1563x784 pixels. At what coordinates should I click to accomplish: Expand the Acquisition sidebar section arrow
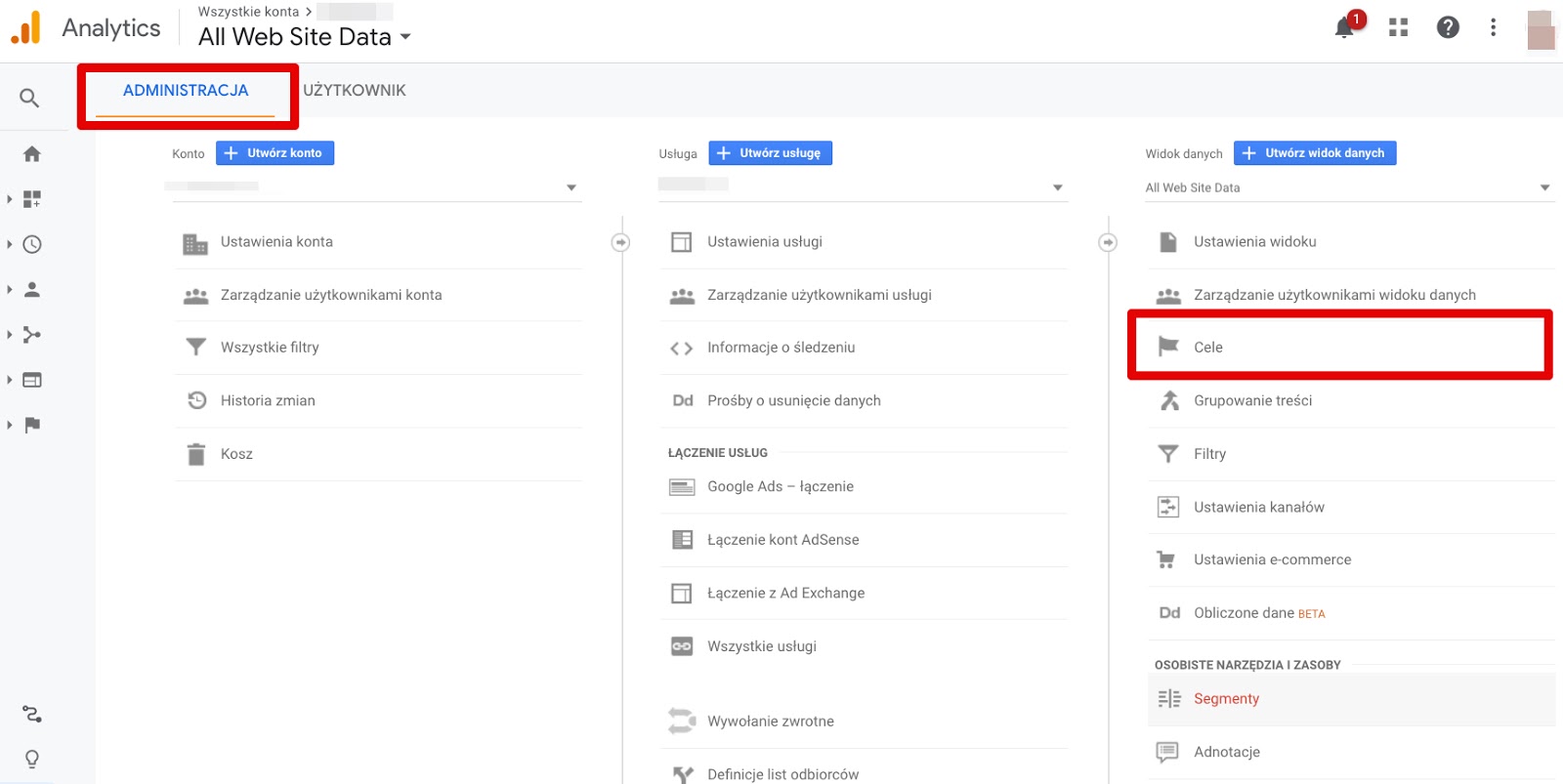click(10, 335)
